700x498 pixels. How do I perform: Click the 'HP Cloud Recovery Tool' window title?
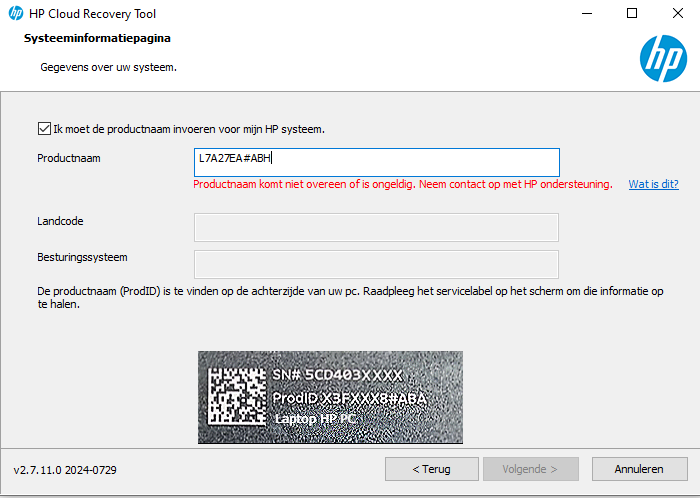(x=92, y=14)
